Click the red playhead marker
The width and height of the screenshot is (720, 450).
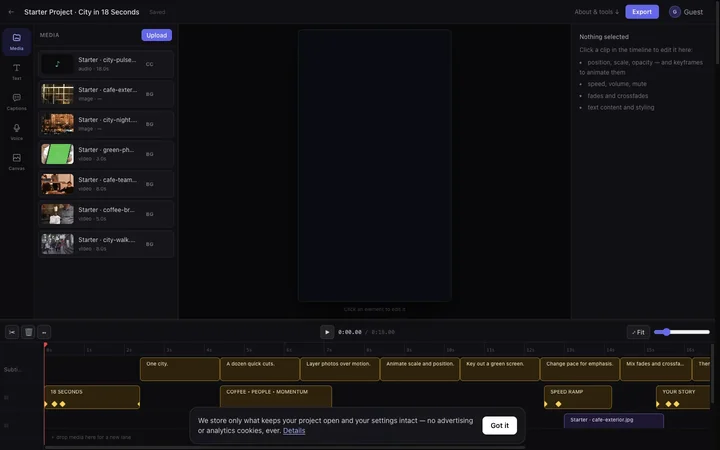coord(45,345)
